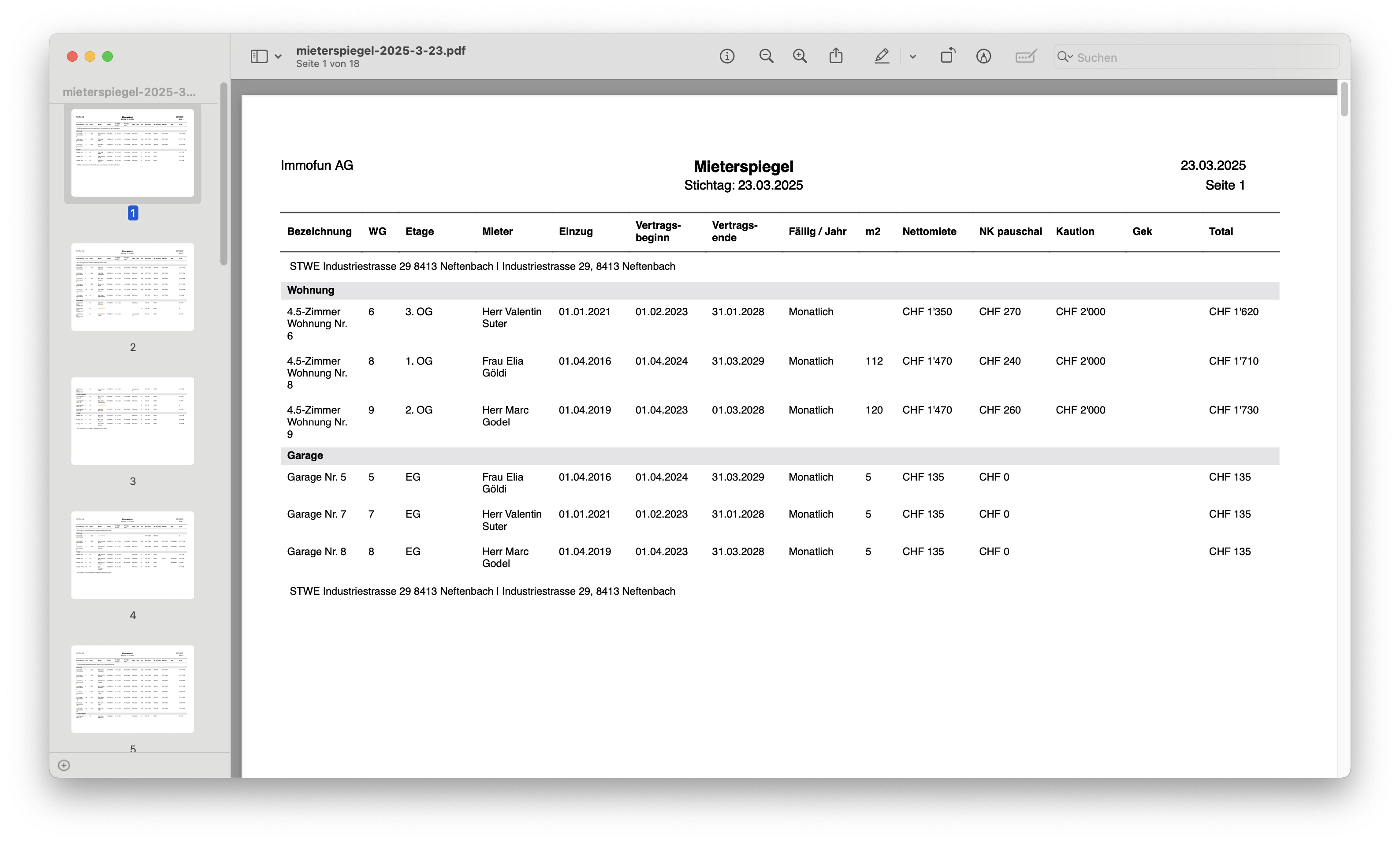1400x843 pixels.
Task: Click the add page plus button
Action: [x=63, y=765]
